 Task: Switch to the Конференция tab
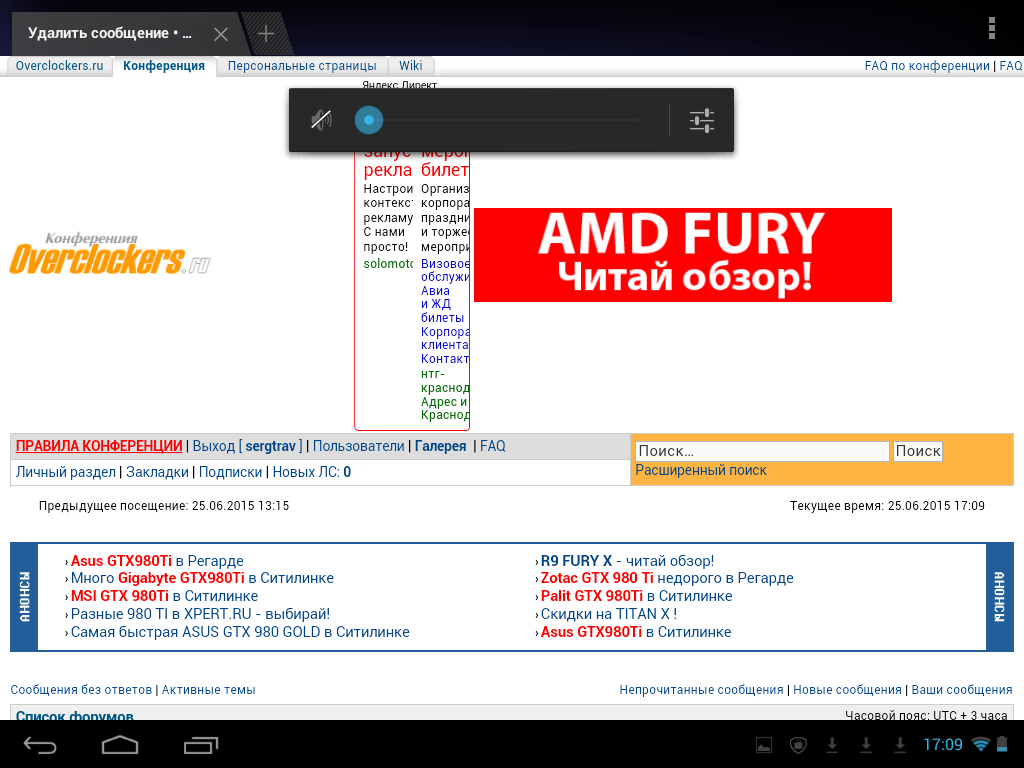click(x=164, y=66)
